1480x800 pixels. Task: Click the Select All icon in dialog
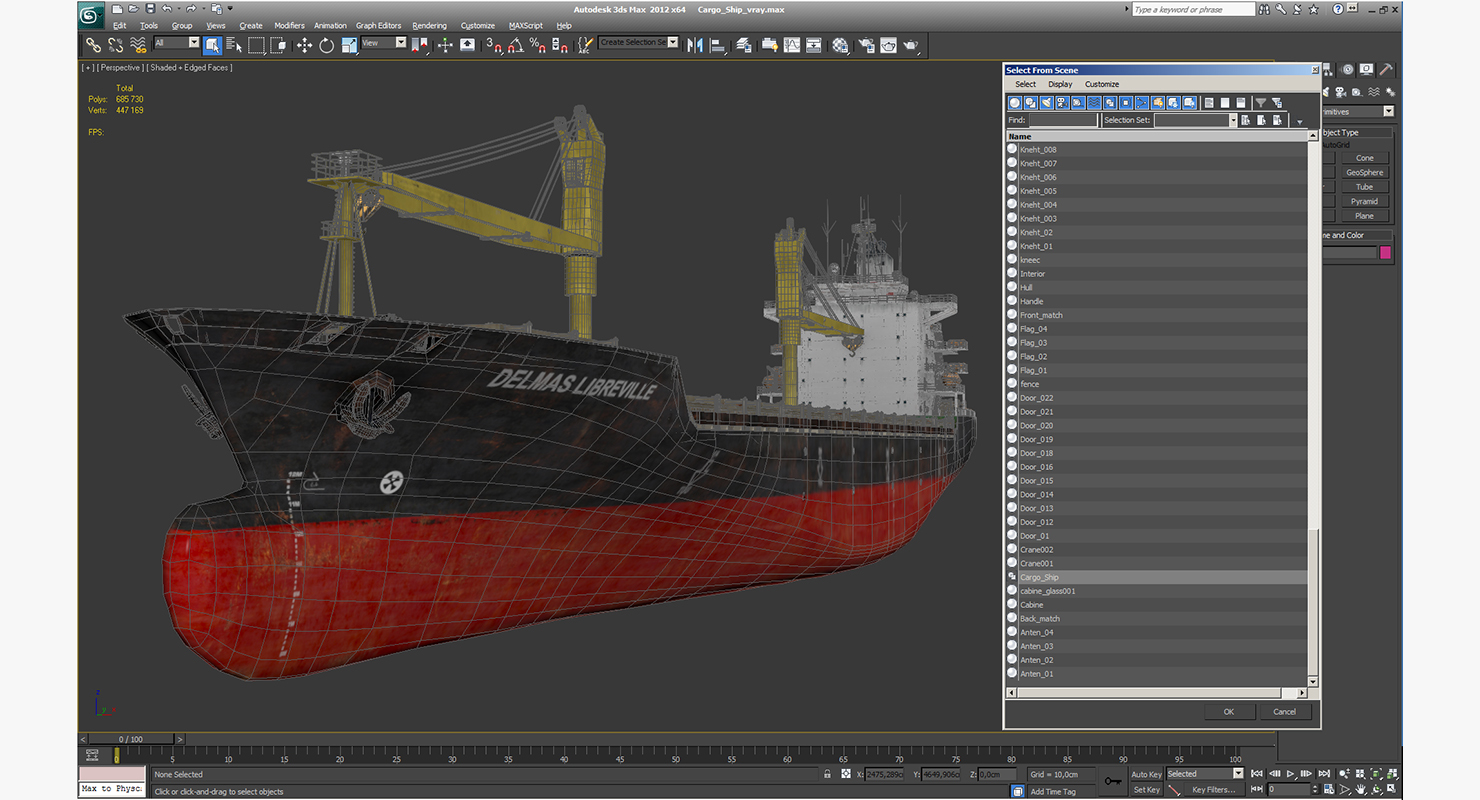(1209, 102)
